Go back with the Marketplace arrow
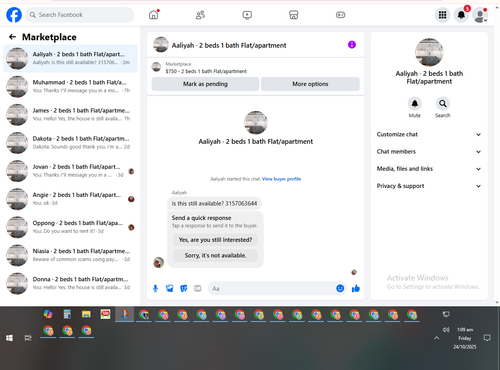Screen dimensions: 500x370 13,37
